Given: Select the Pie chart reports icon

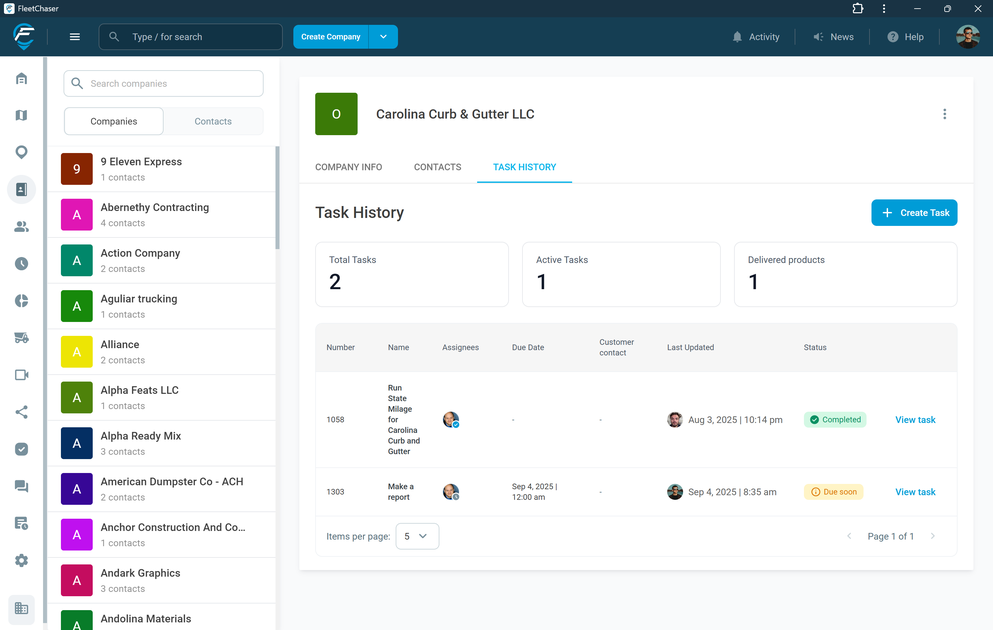Looking at the screenshot, I should tap(21, 300).
